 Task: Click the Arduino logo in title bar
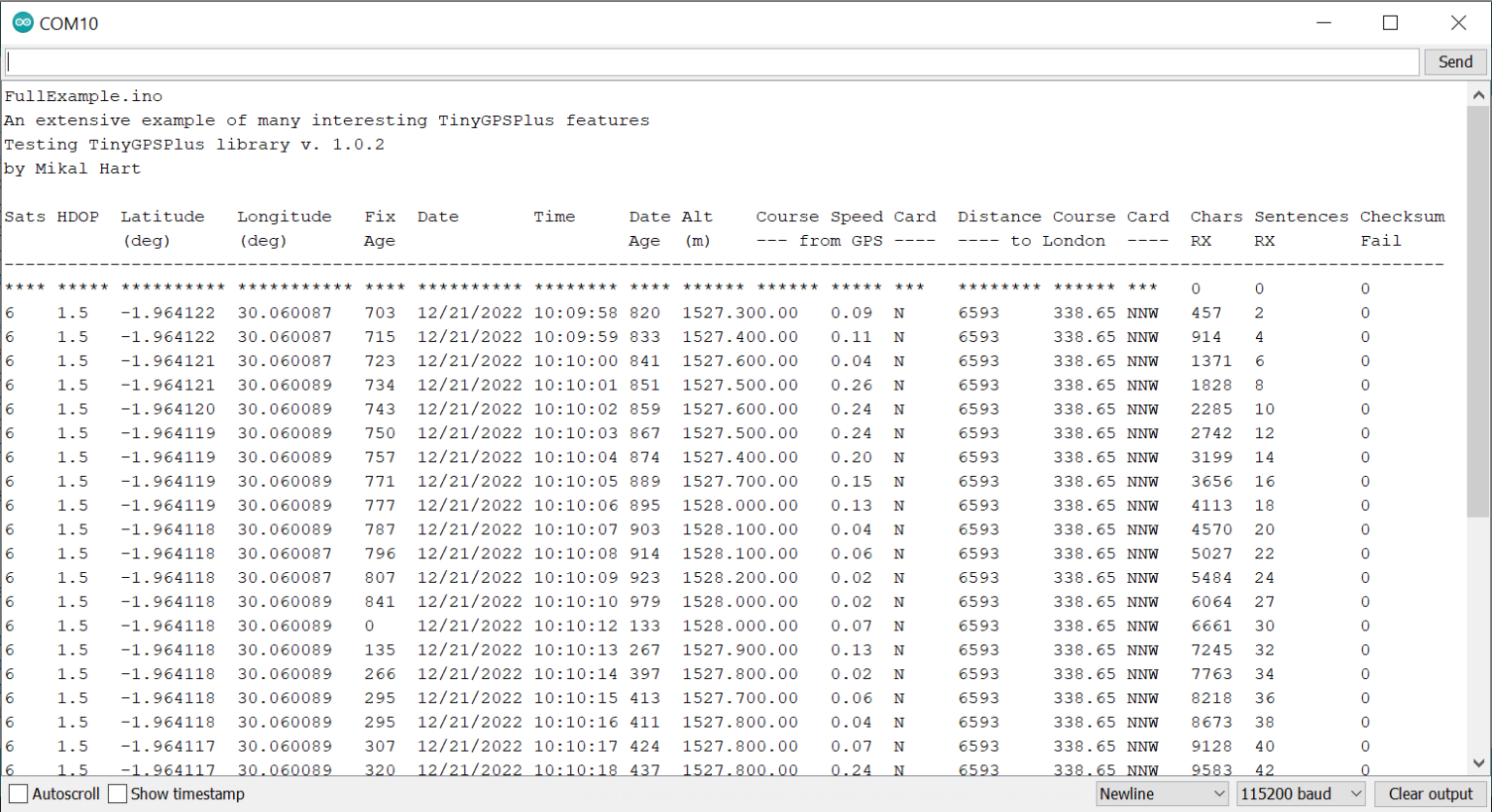(x=22, y=23)
